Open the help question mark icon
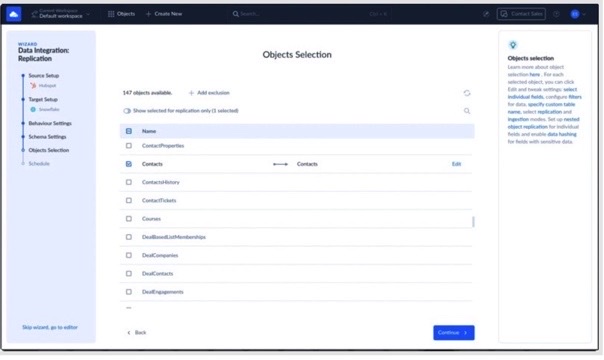 (x=556, y=14)
